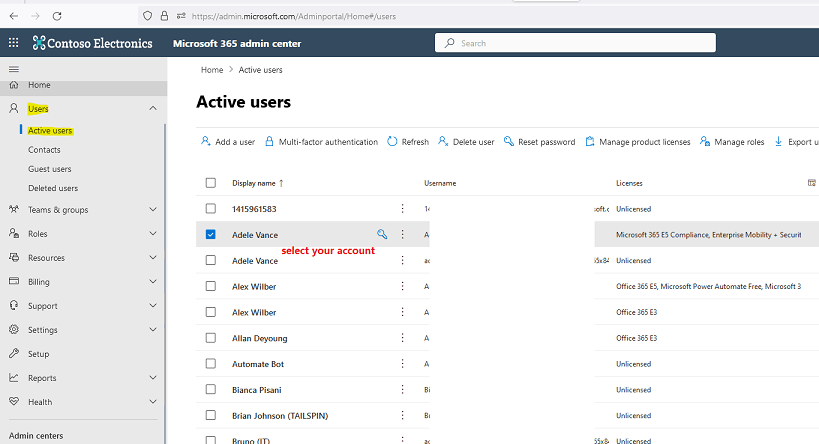Click the padlock site info icon
Image resolution: width=819 pixels, height=444 pixels.
[x=165, y=16]
